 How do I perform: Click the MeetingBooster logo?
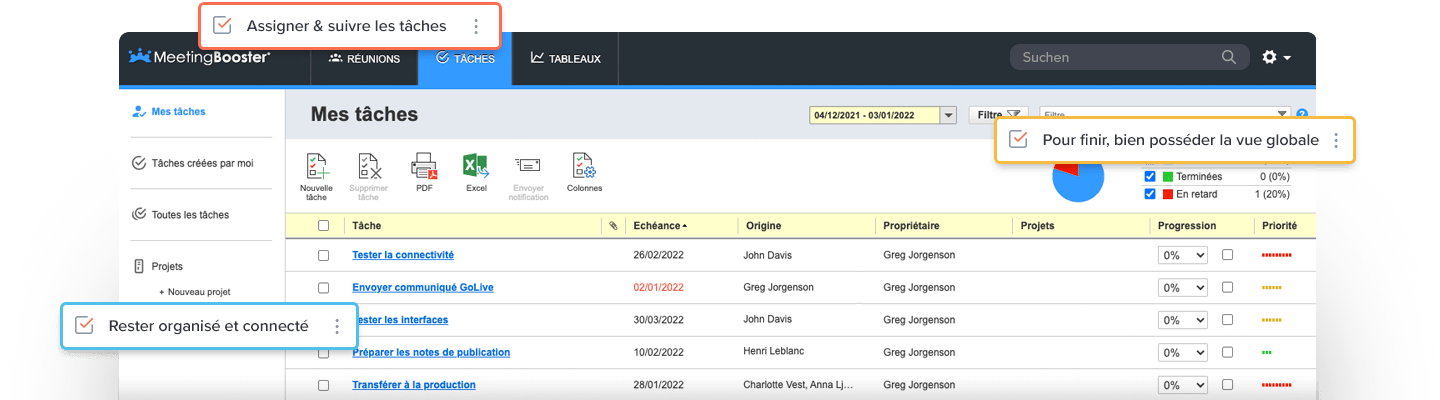[x=199, y=57]
